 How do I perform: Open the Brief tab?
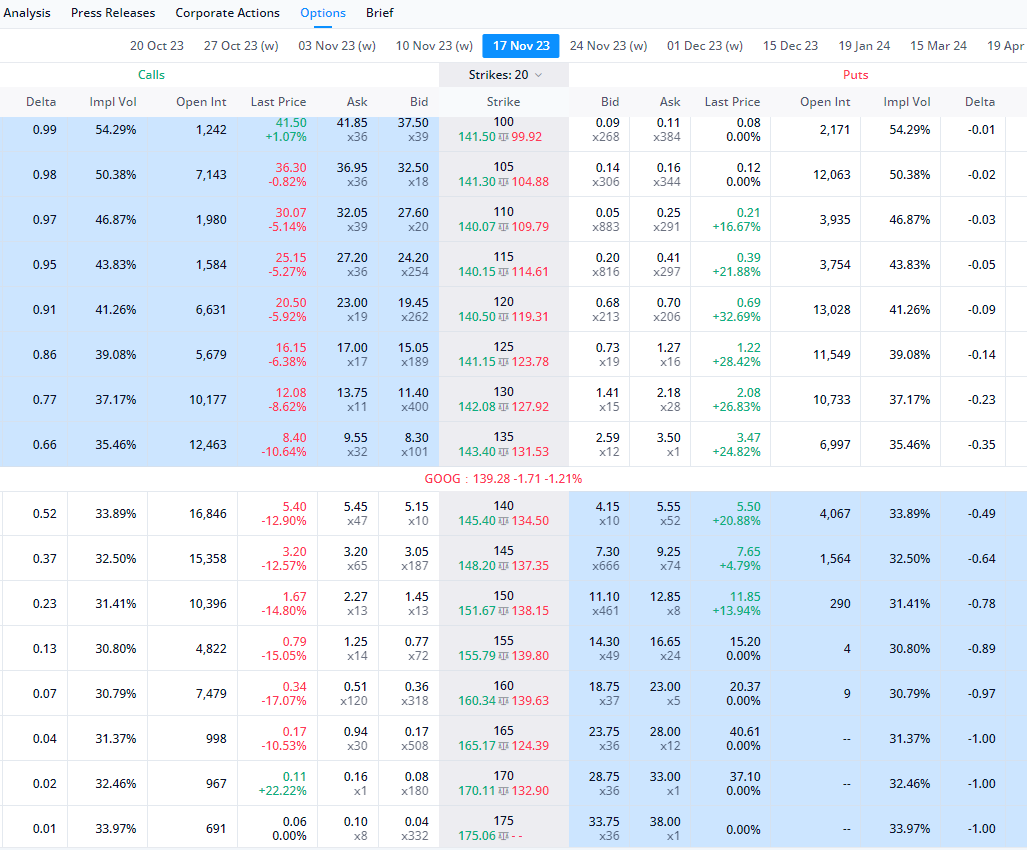tap(379, 13)
